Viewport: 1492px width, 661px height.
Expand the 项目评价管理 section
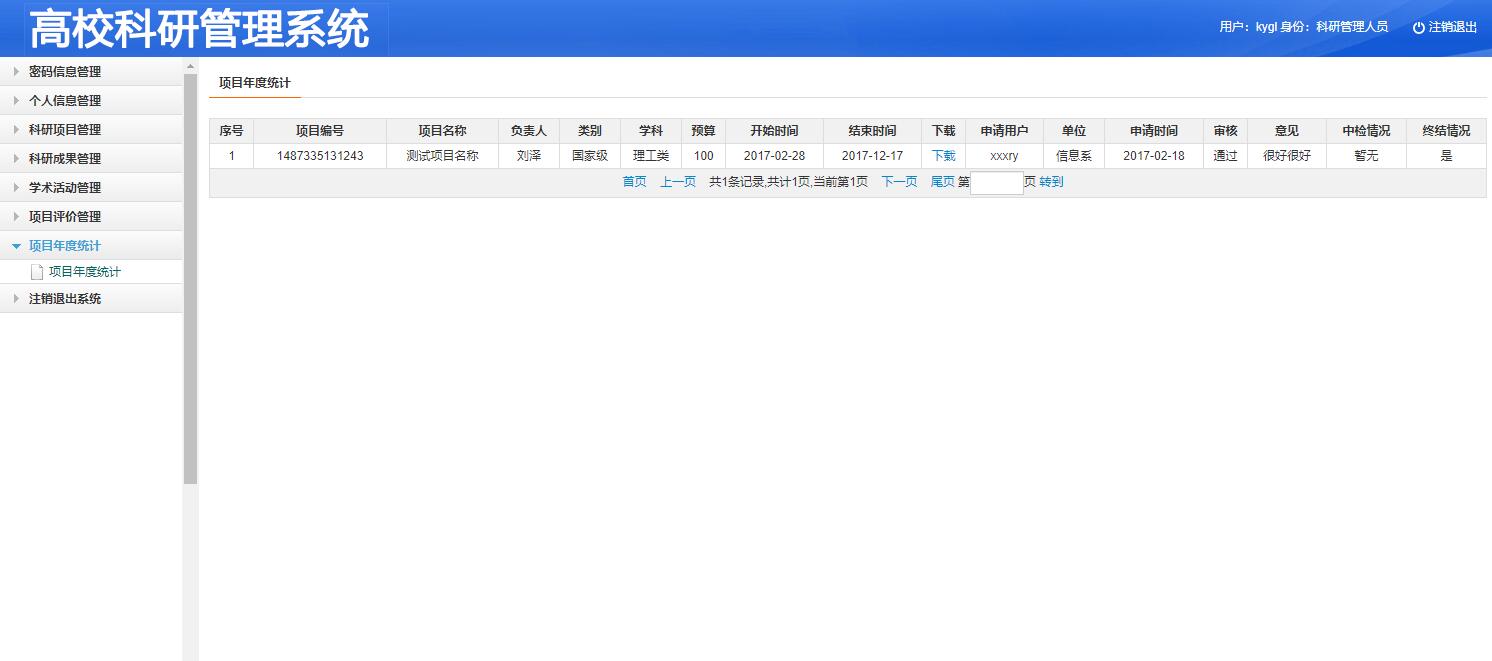(65, 217)
